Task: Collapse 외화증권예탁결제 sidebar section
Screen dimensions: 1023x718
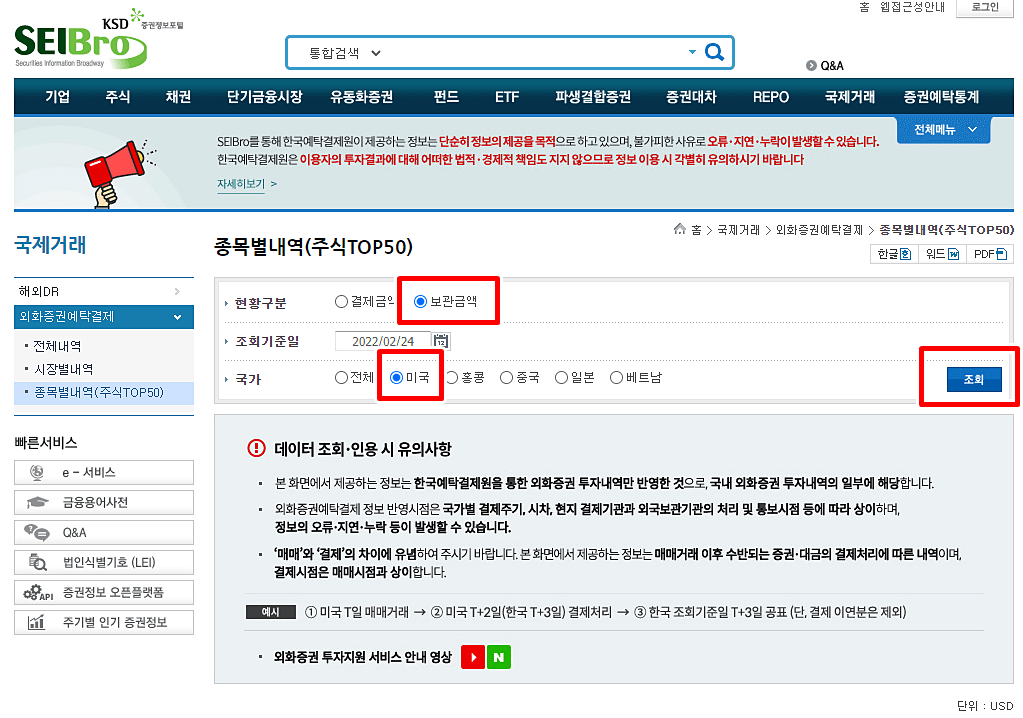Action: (x=104, y=317)
